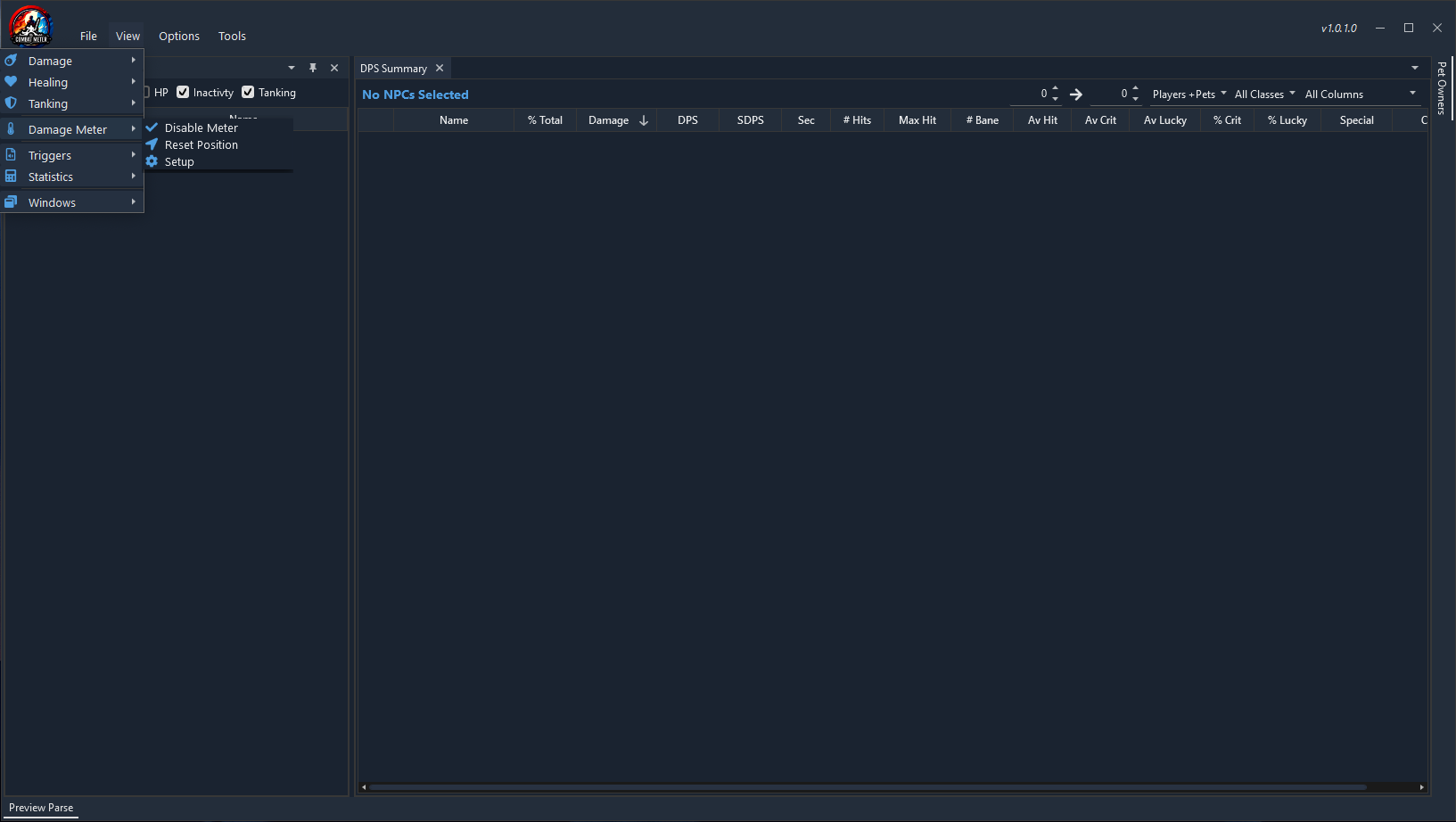Toggle the HP option label
This screenshot has height=822, width=1456.
click(x=160, y=93)
